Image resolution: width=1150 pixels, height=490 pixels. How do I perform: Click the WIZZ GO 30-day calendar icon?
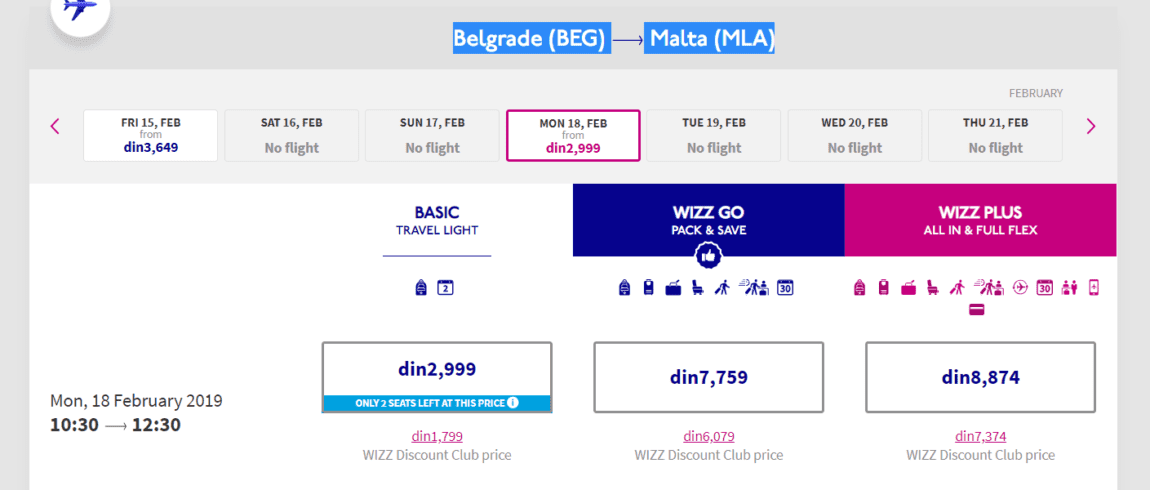coord(785,288)
